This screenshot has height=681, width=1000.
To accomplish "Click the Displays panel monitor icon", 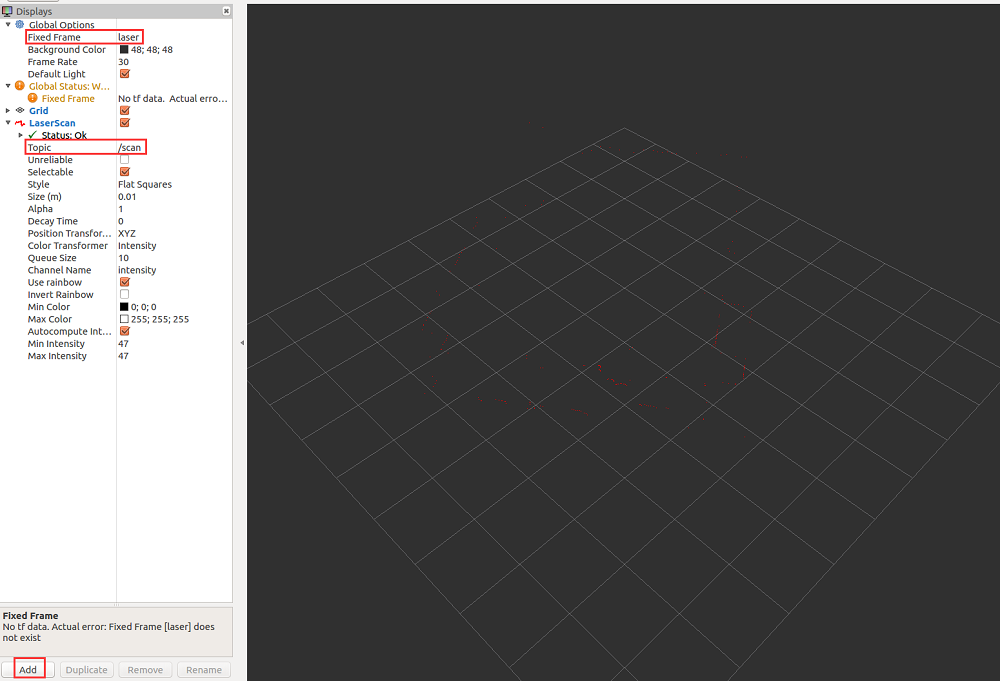I will point(7,11).
